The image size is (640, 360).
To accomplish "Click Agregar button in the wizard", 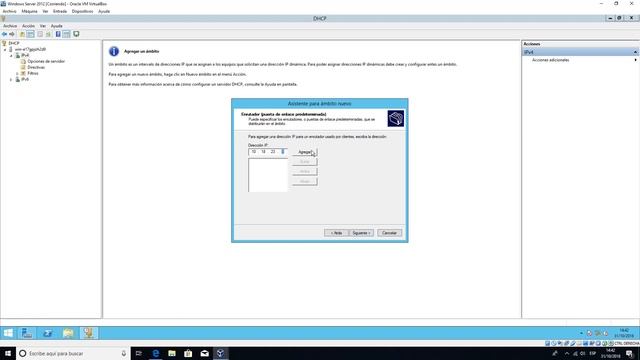I will pos(304,152).
